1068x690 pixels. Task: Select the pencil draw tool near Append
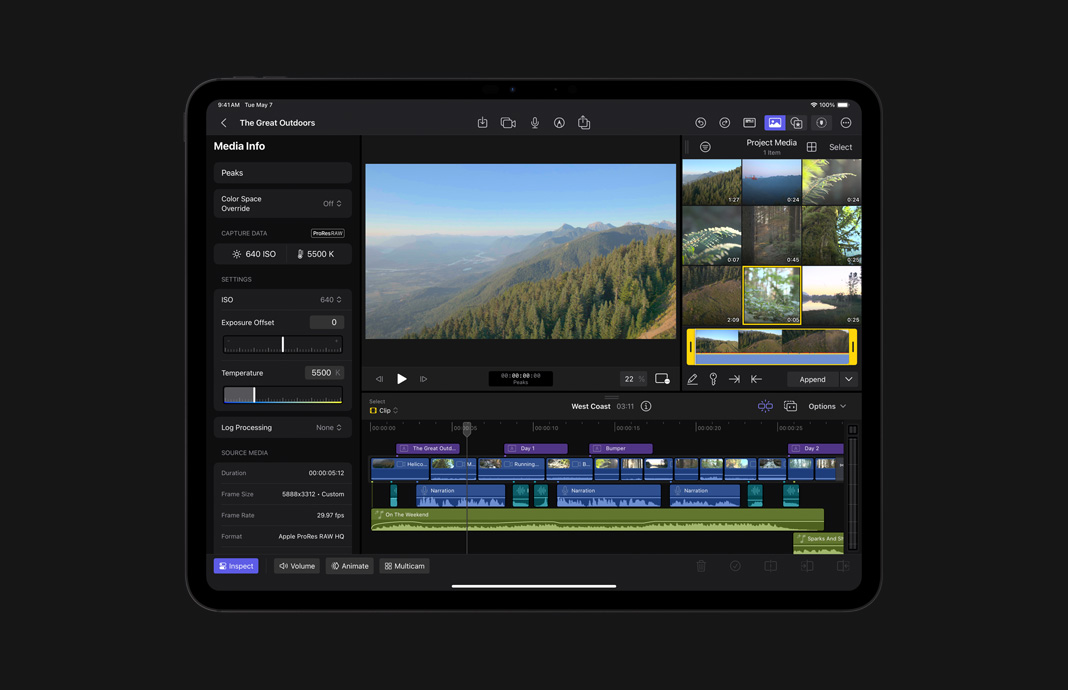pos(692,379)
